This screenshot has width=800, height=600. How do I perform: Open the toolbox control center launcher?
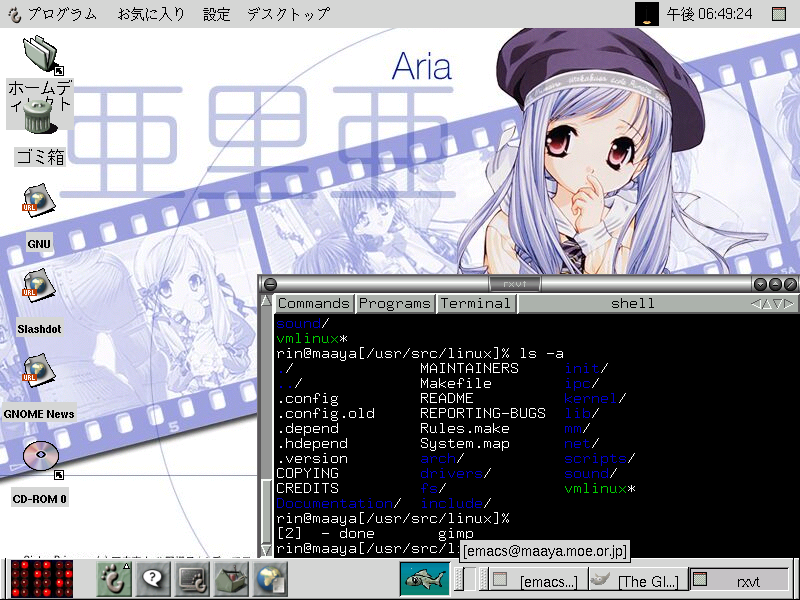(231, 578)
